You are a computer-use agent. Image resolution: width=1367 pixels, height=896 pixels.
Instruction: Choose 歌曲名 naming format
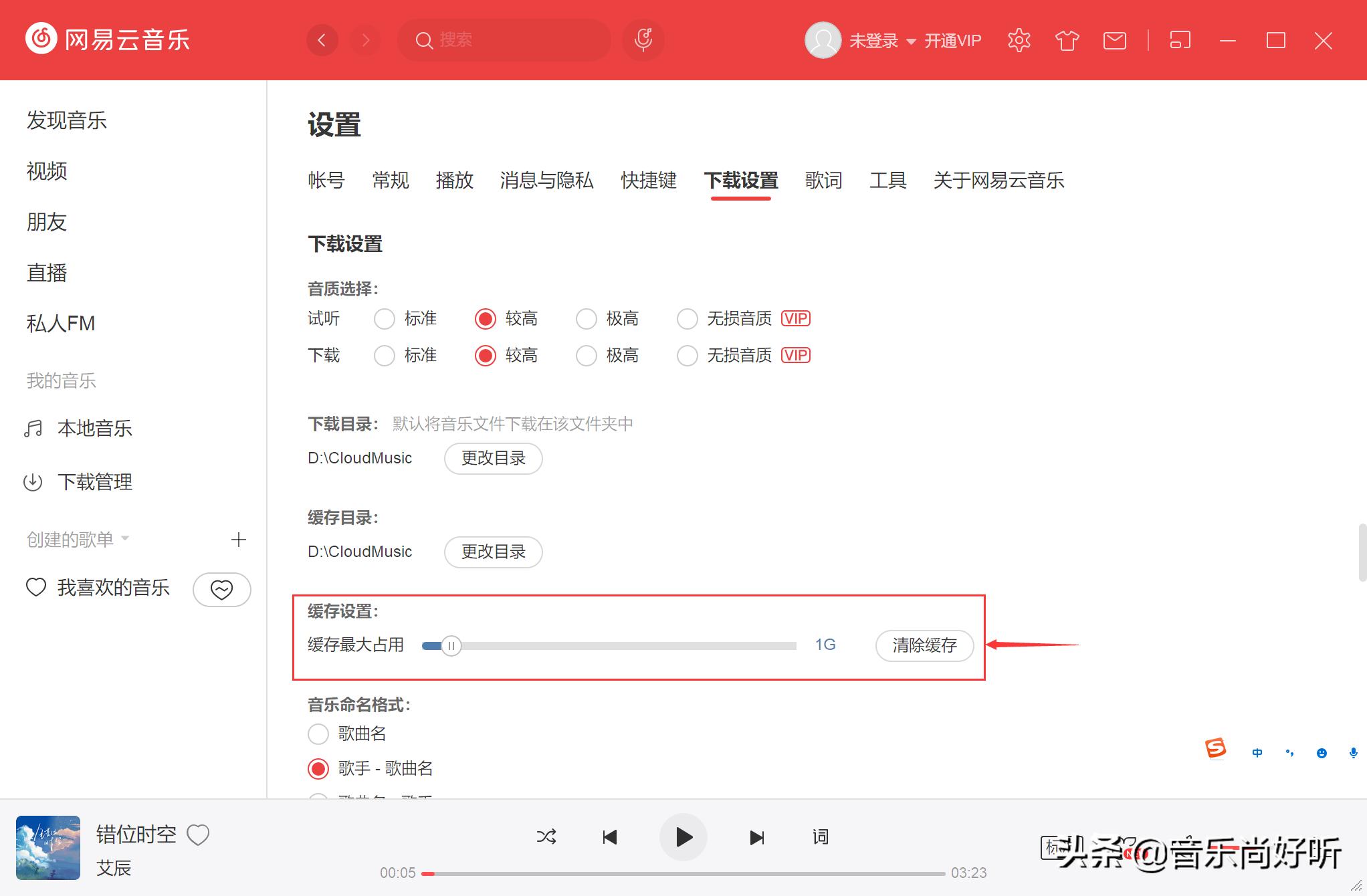click(318, 734)
